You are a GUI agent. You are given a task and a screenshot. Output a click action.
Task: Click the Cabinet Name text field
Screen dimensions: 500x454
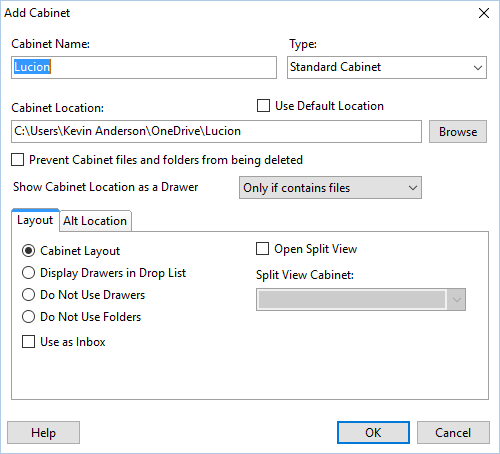point(144,67)
